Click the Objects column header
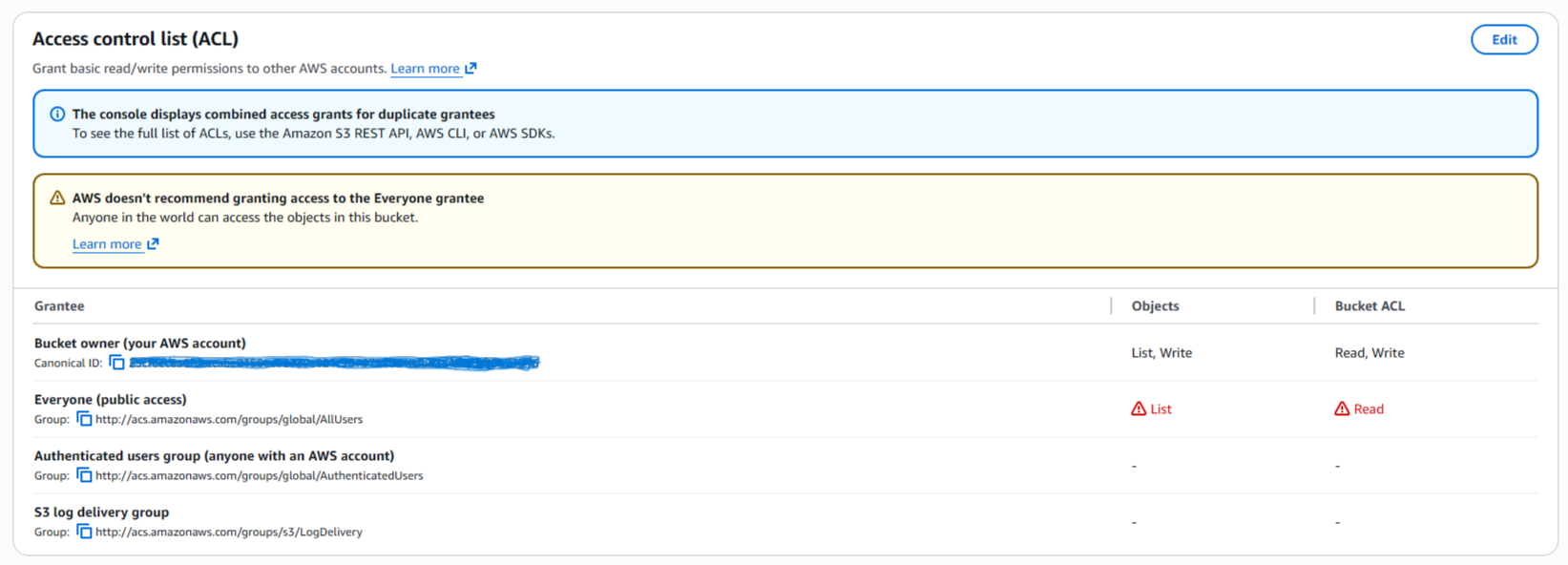The width and height of the screenshot is (1568, 565). point(1155,306)
